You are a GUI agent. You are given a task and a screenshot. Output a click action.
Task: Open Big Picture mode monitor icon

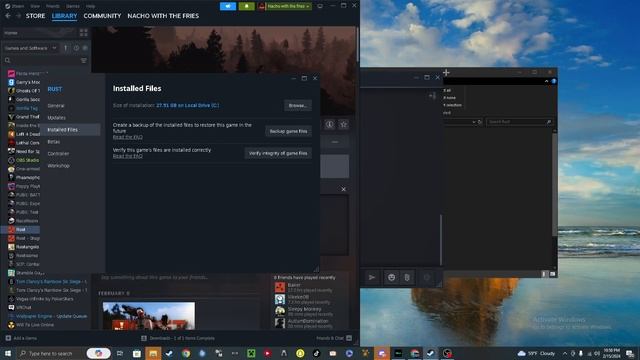(320, 6)
